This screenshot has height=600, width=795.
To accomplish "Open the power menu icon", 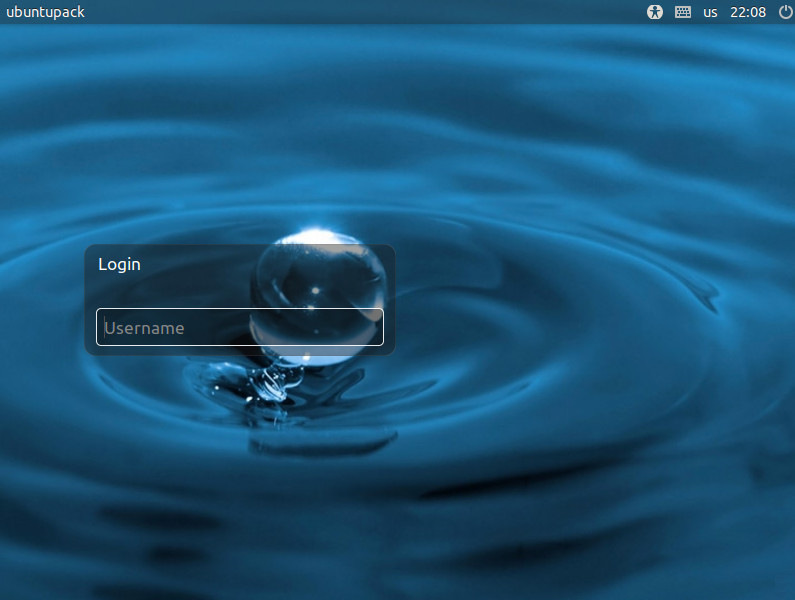I will coord(785,12).
